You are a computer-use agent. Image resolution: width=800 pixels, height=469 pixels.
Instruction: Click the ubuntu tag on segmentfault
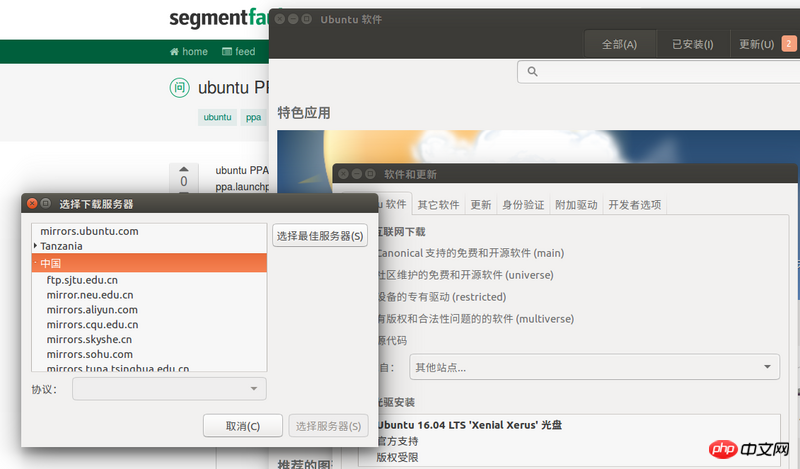point(217,117)
